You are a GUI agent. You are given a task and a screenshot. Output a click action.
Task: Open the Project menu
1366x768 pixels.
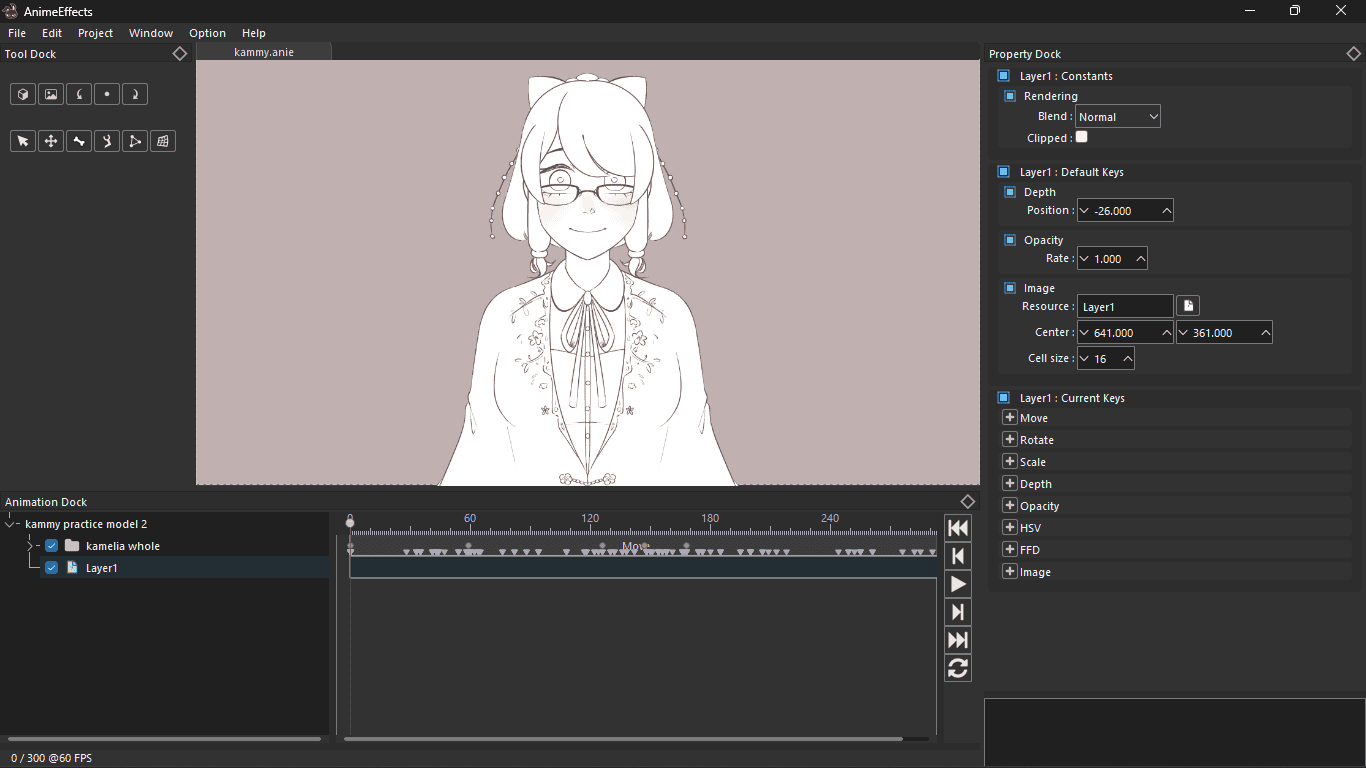point(95,32)
